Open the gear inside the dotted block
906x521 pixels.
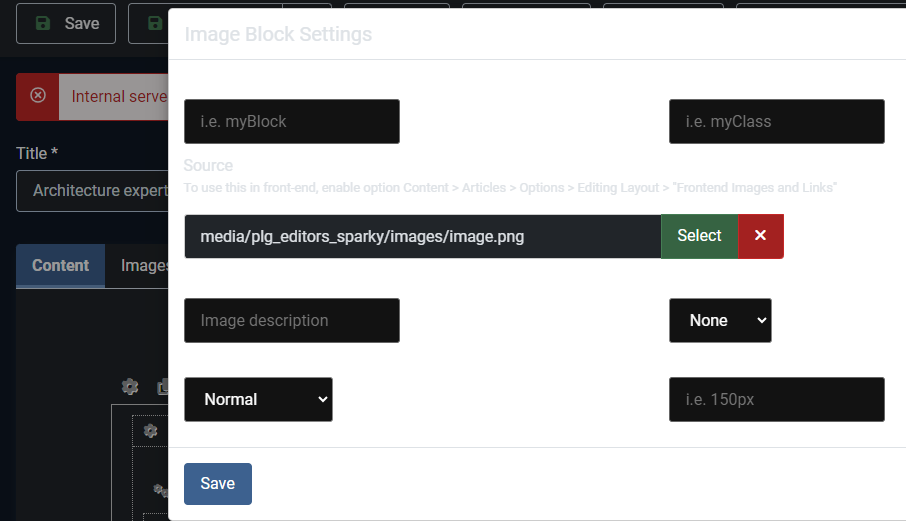point(150,430)
